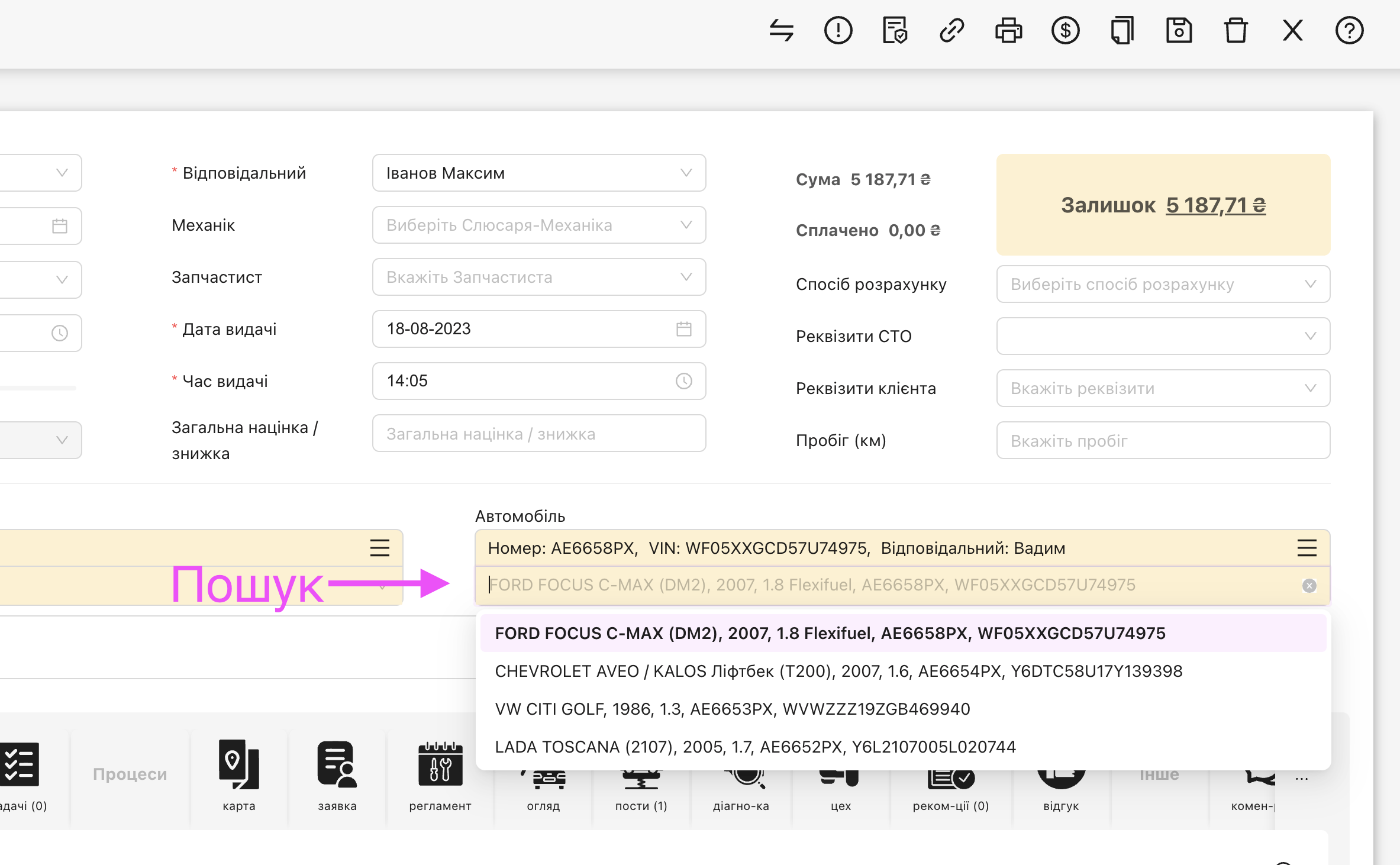The width and height of the screenshot is (1400, 865).
Task: Open the Відповідальний dropdown with Іванов Максим
Action: [538, 173]
